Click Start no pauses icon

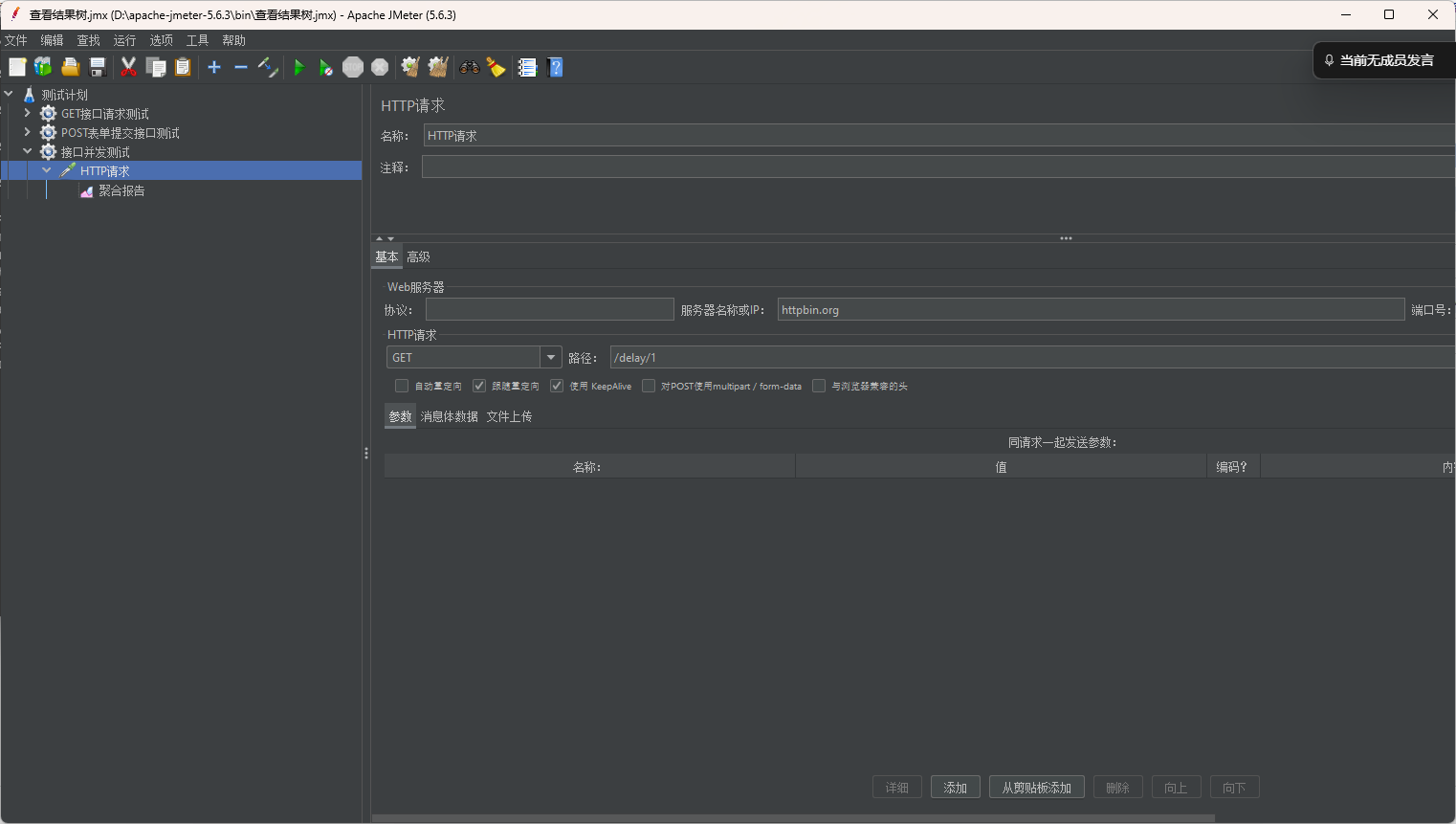(326, 67)
